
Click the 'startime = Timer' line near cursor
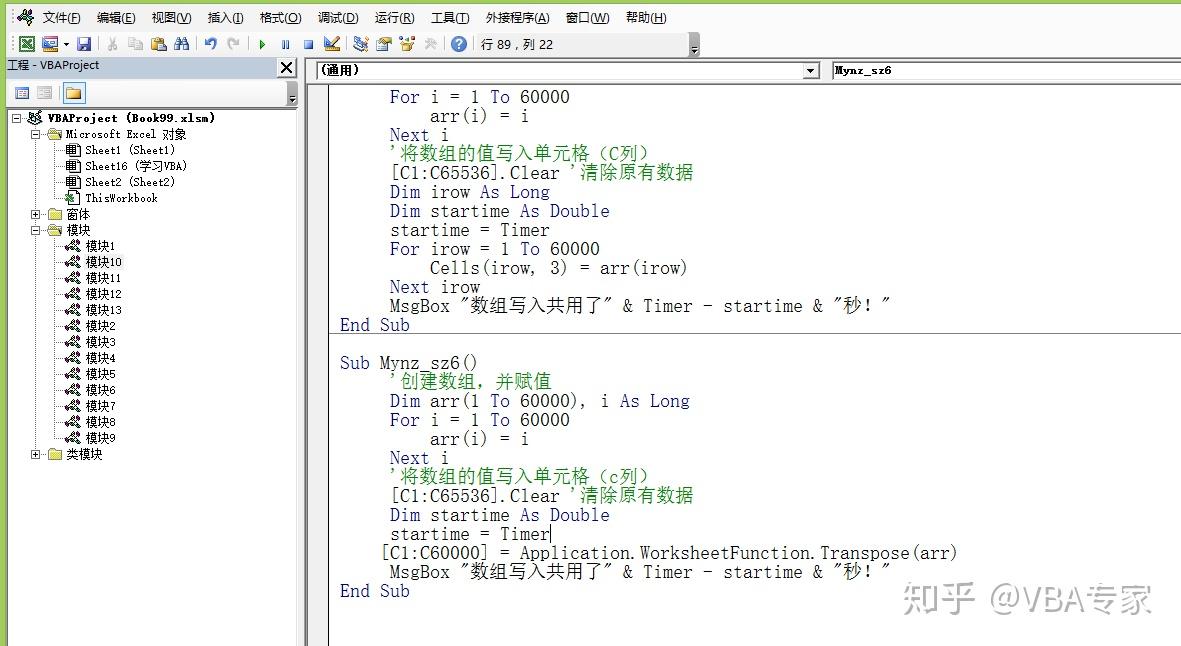(x=471, y=535)
